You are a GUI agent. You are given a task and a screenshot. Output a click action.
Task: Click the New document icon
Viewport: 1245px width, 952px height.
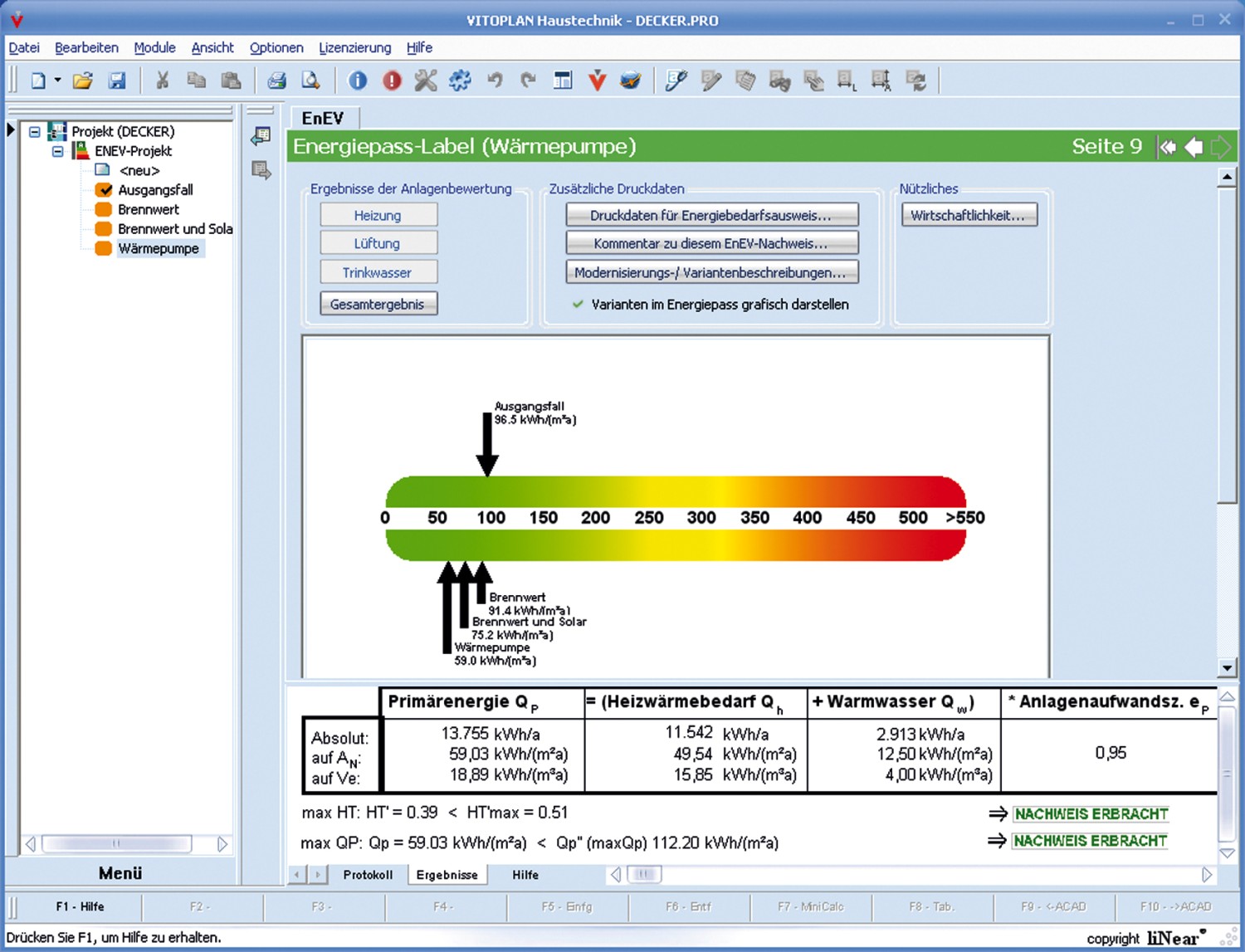(38, 81)
